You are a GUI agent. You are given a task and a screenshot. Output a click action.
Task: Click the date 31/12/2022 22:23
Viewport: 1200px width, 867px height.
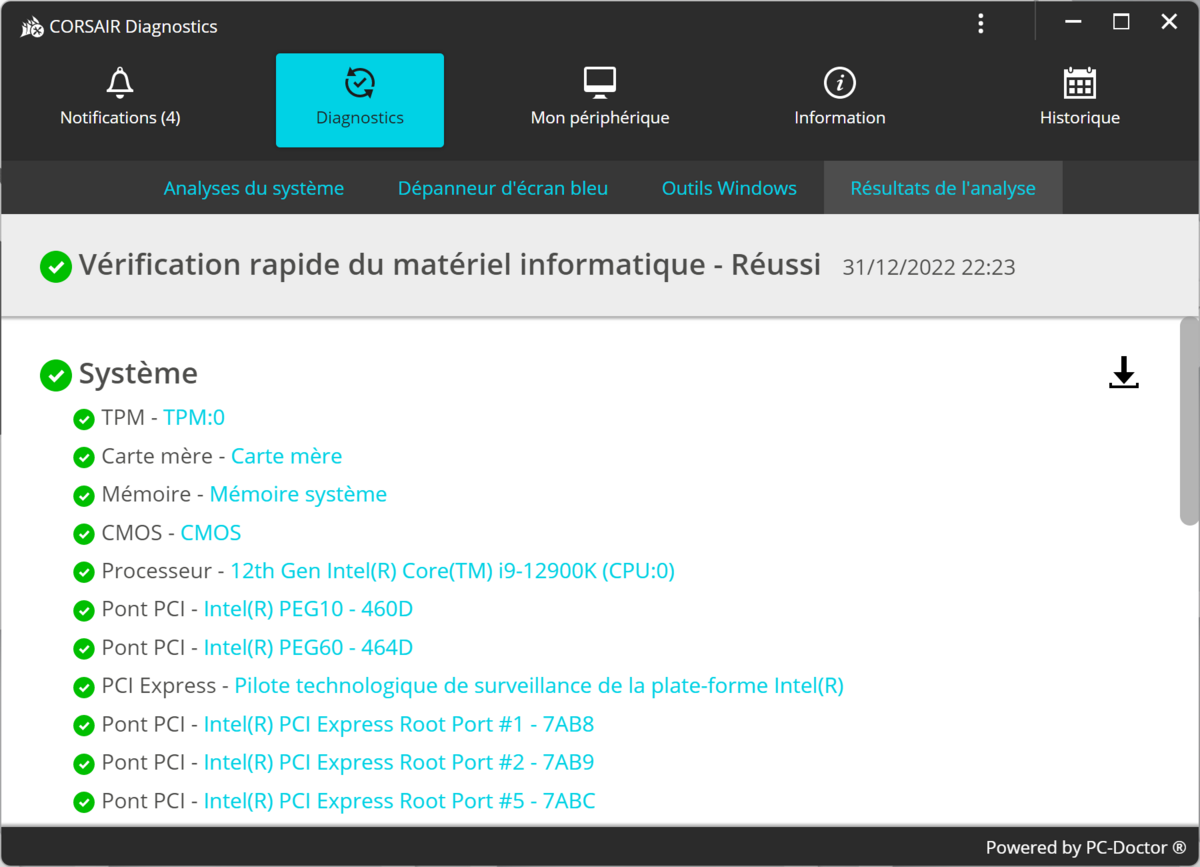929,267
